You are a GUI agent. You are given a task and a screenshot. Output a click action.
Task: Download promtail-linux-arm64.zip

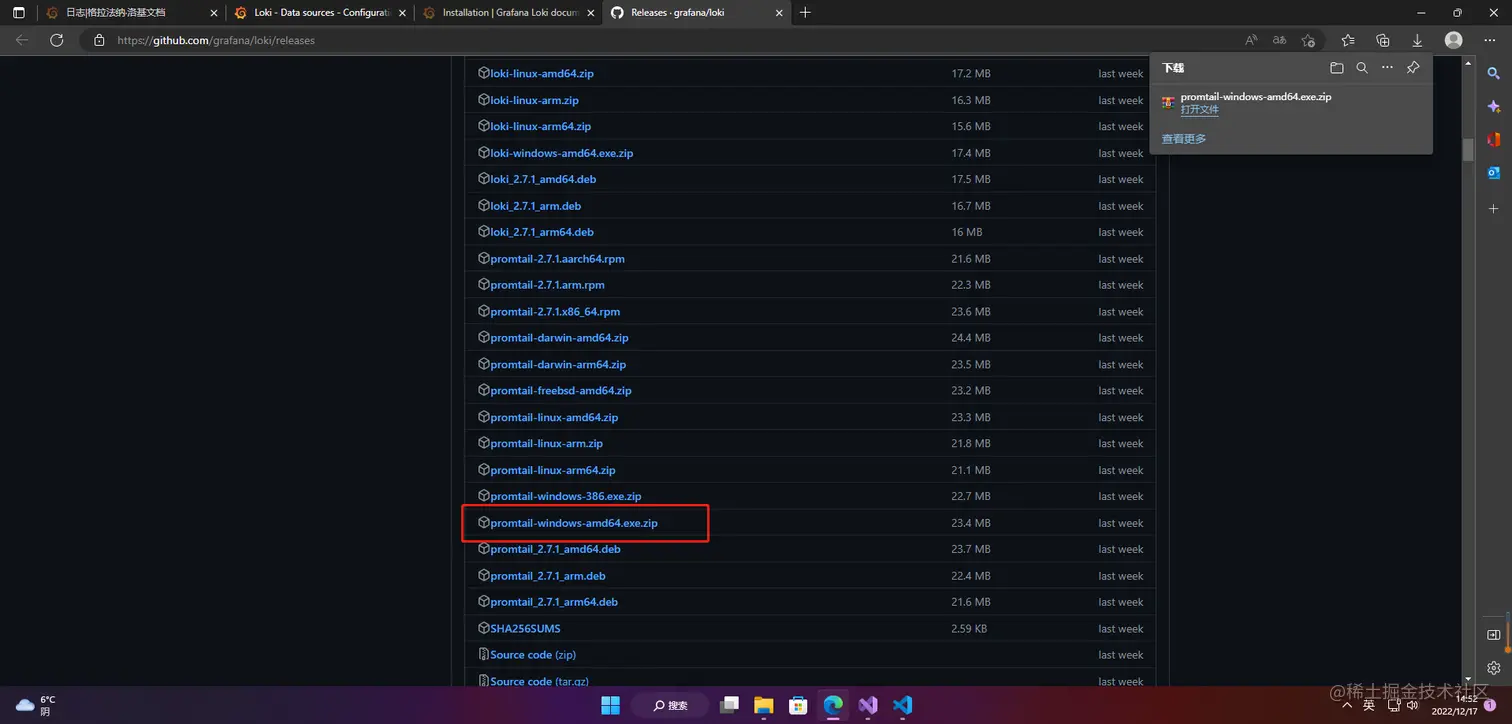point(553,470)
